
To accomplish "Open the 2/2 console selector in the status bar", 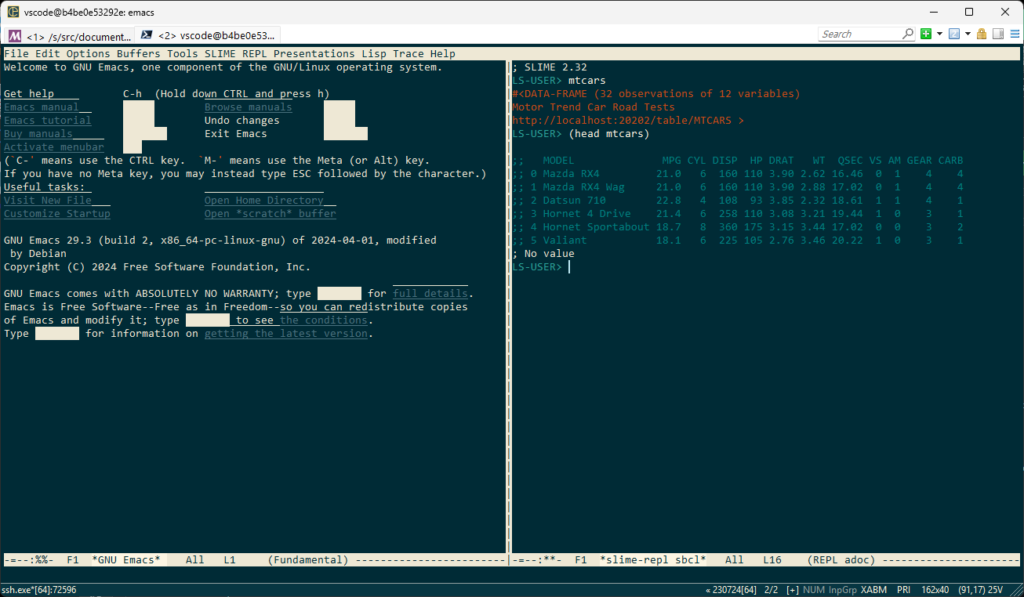I will coord(771,590).
